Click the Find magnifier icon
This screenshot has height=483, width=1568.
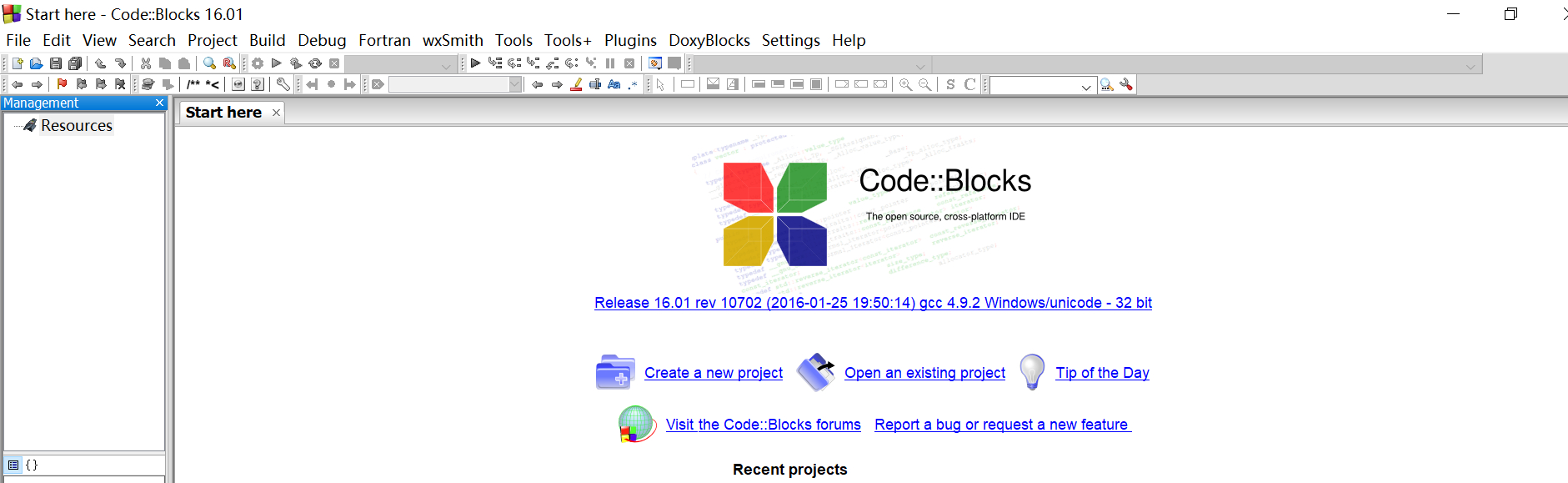210,63
